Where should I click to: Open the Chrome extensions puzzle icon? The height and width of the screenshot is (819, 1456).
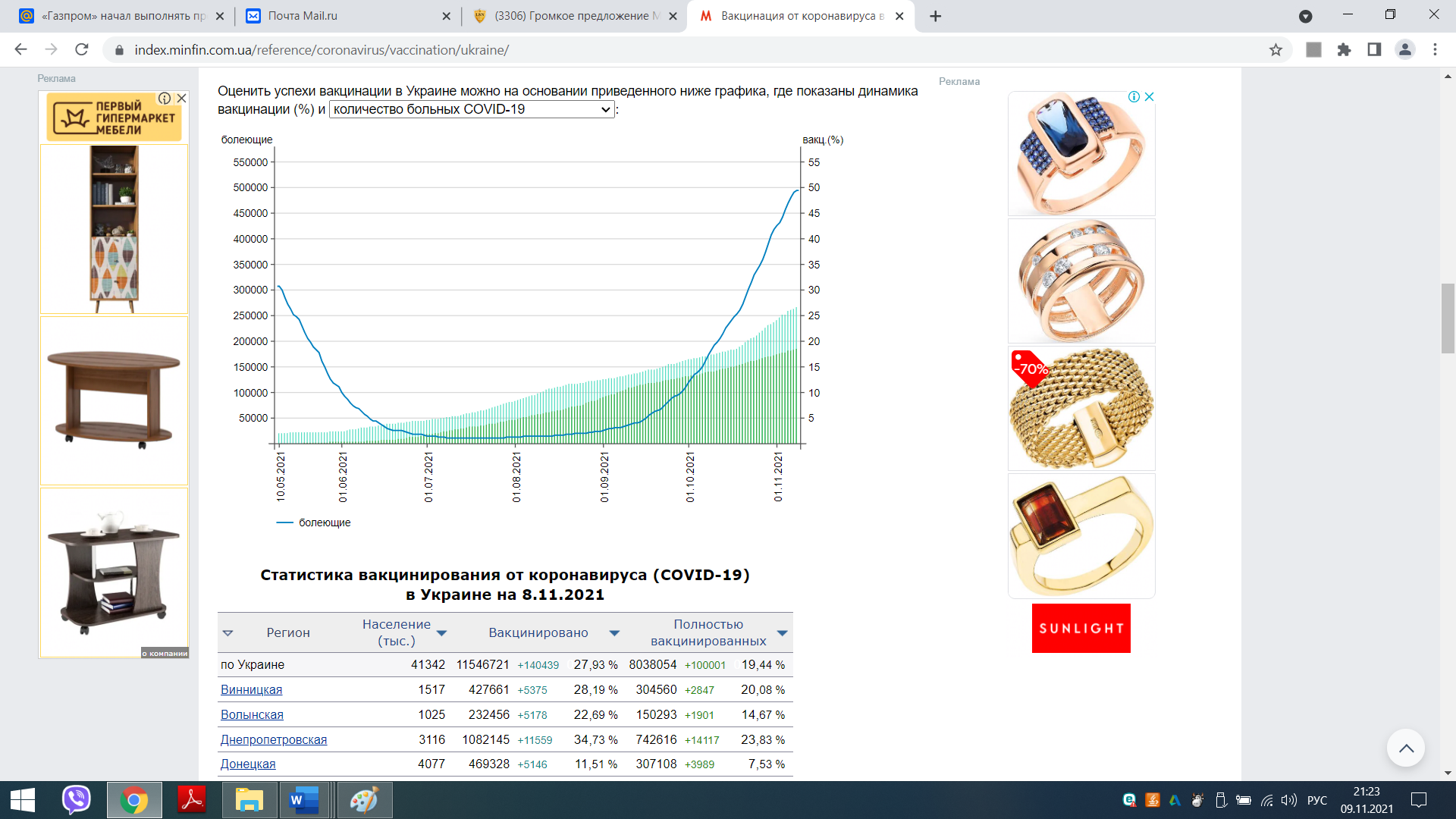tap(1344, 49)
